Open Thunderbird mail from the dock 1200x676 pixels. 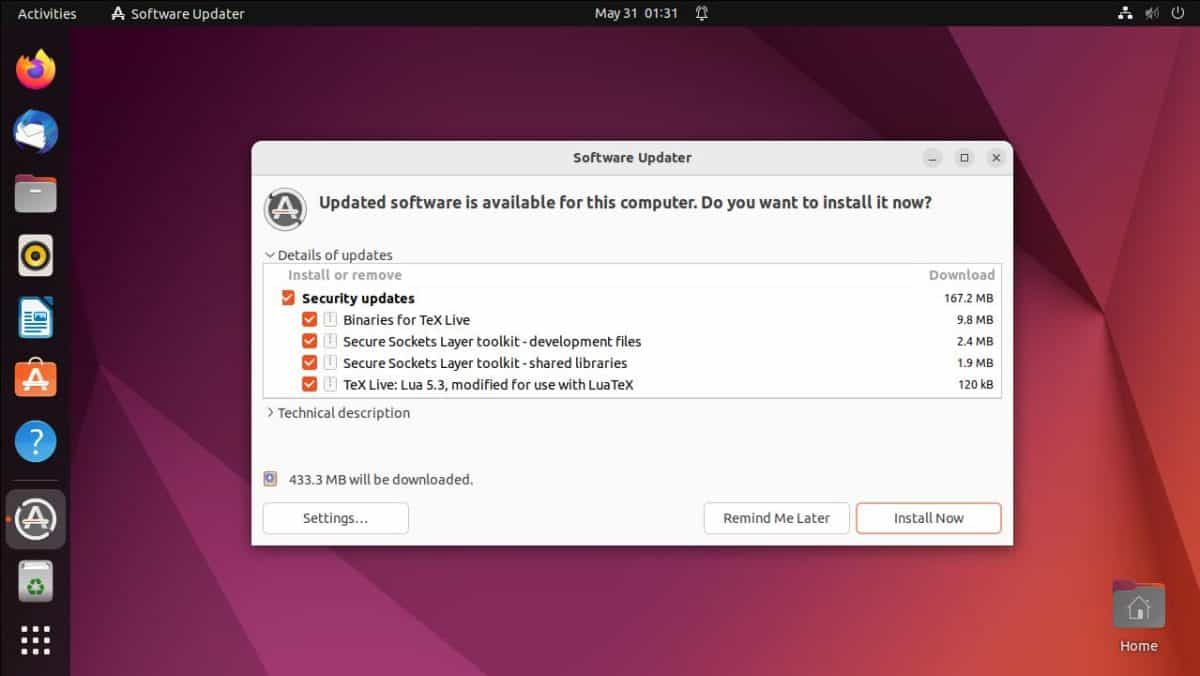coord(35,131)
